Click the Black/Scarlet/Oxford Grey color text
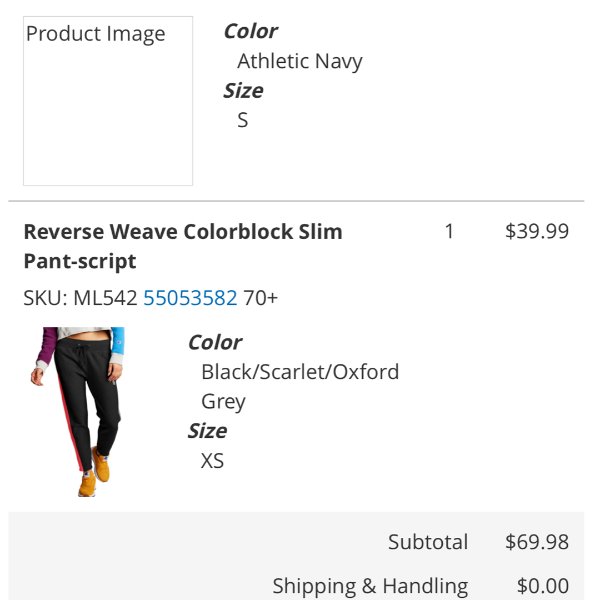This screenshot has height=600, width=600. coord(300,386)
